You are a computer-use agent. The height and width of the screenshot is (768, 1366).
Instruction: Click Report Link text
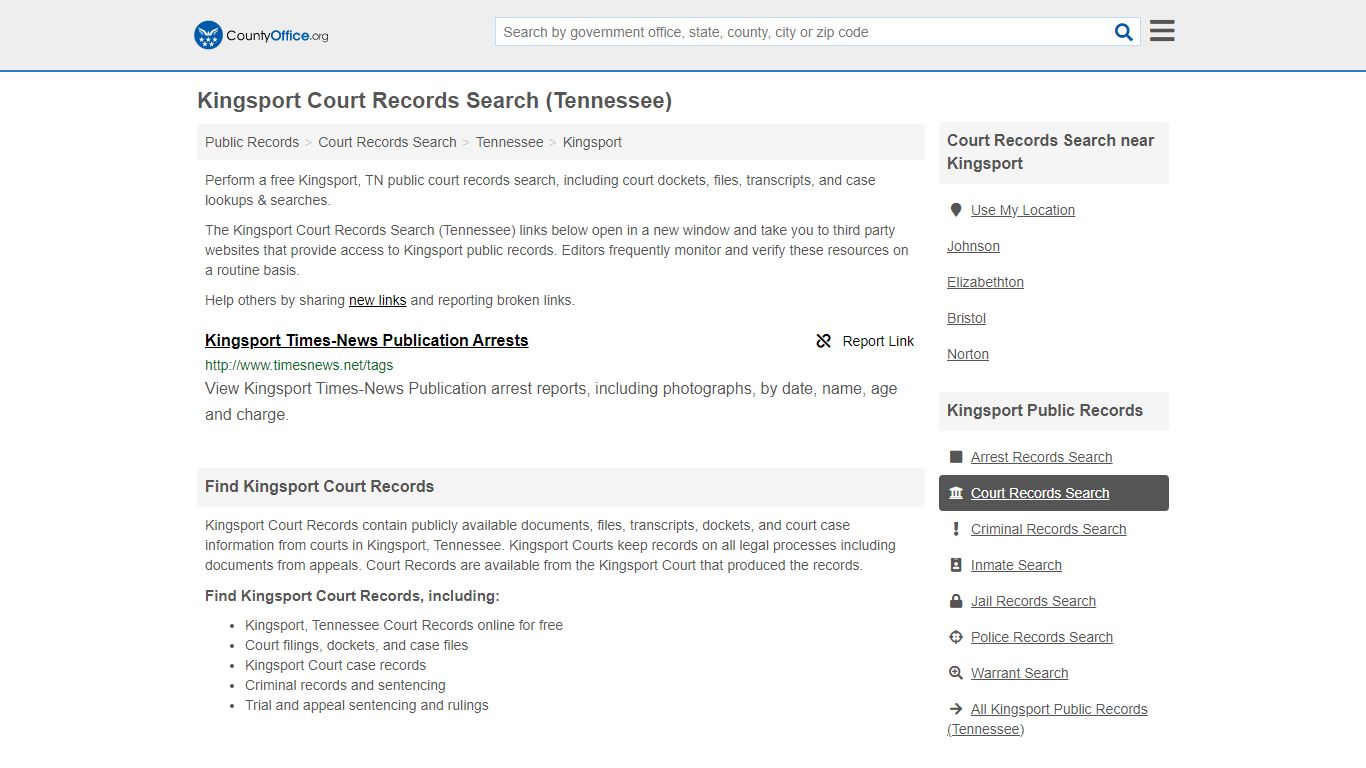click(x=878, y=341)
